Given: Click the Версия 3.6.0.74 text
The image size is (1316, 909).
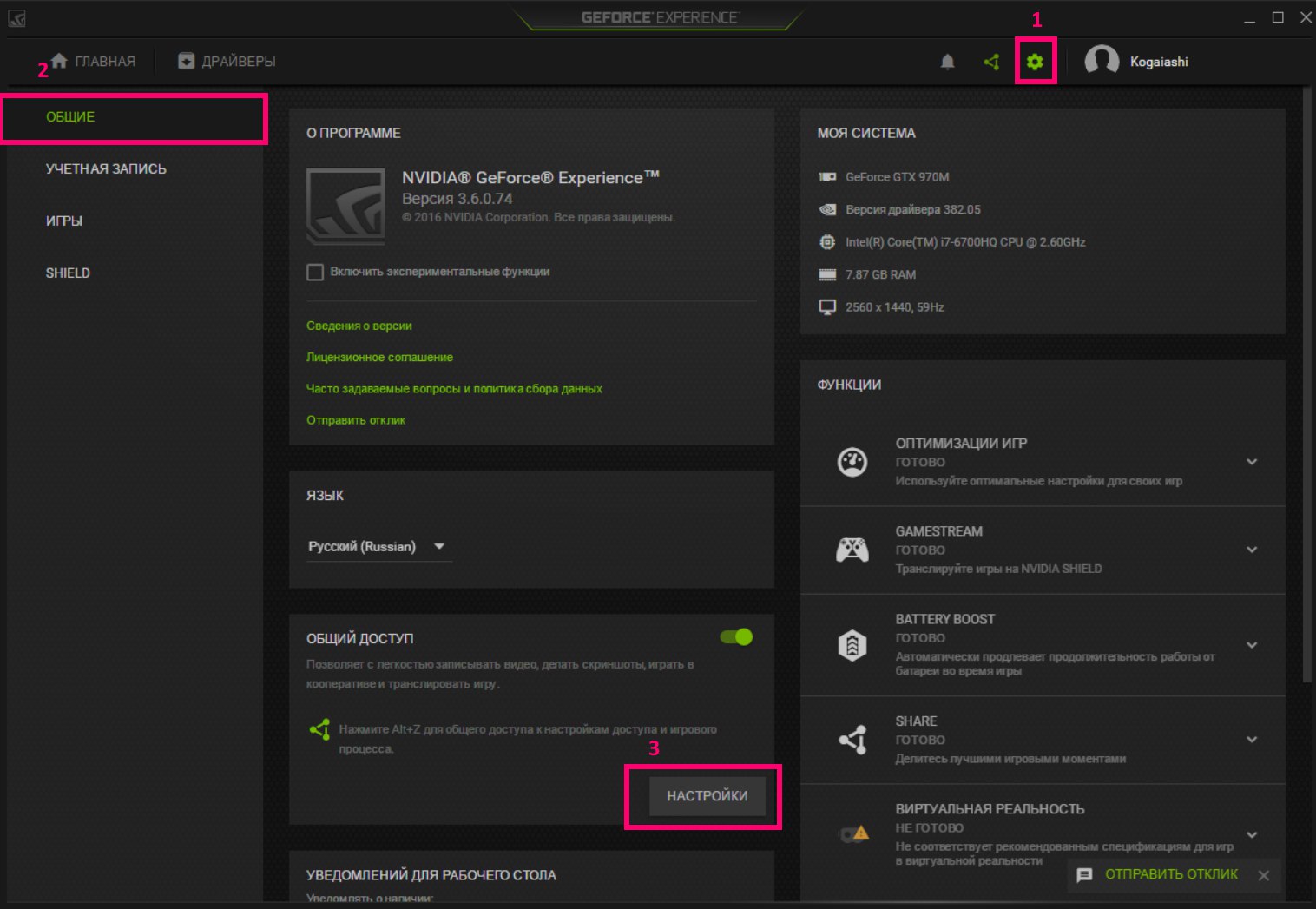Looking at the screenshot, I should pyautogui.click(x=457, y=199).
